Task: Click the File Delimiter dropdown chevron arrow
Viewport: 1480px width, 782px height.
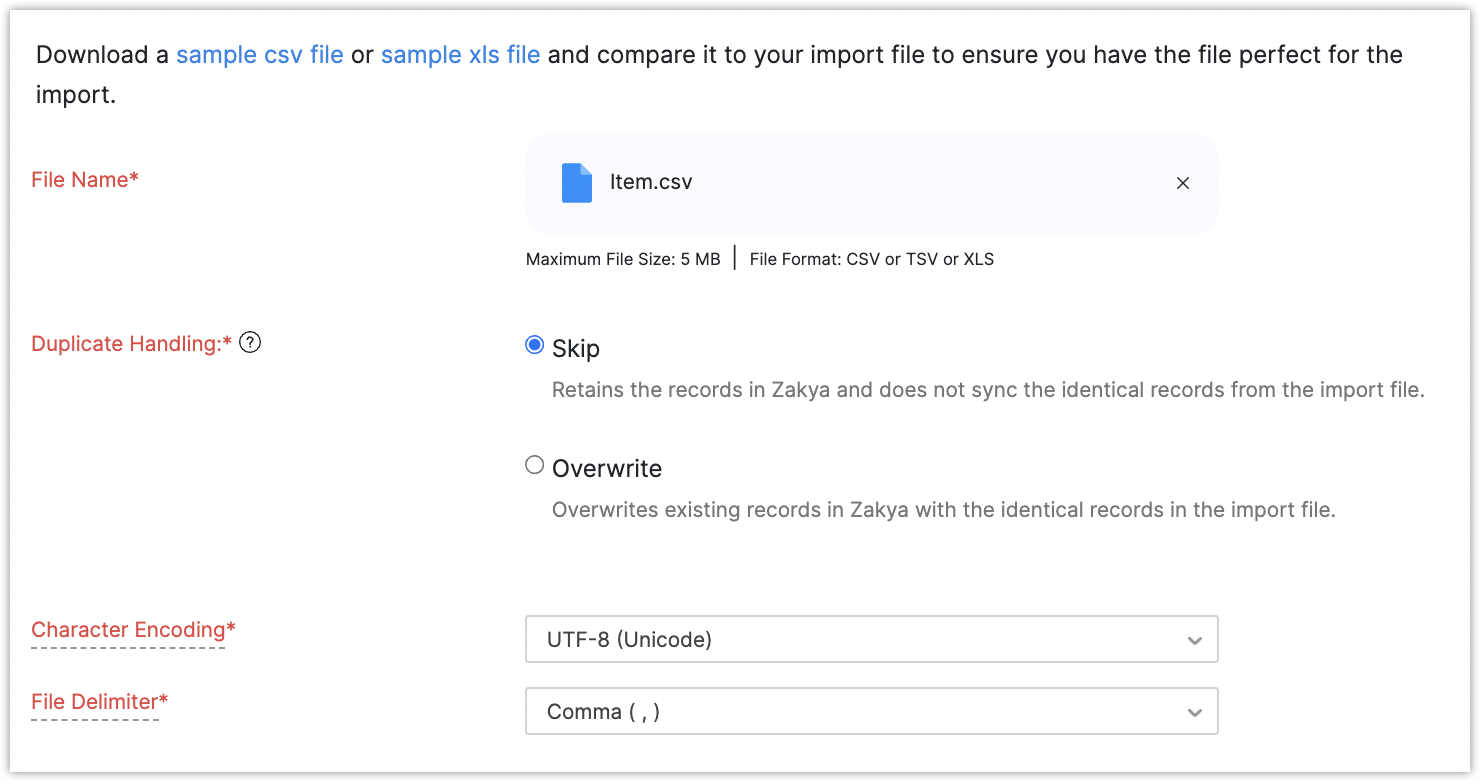Action: (1194, 712)
